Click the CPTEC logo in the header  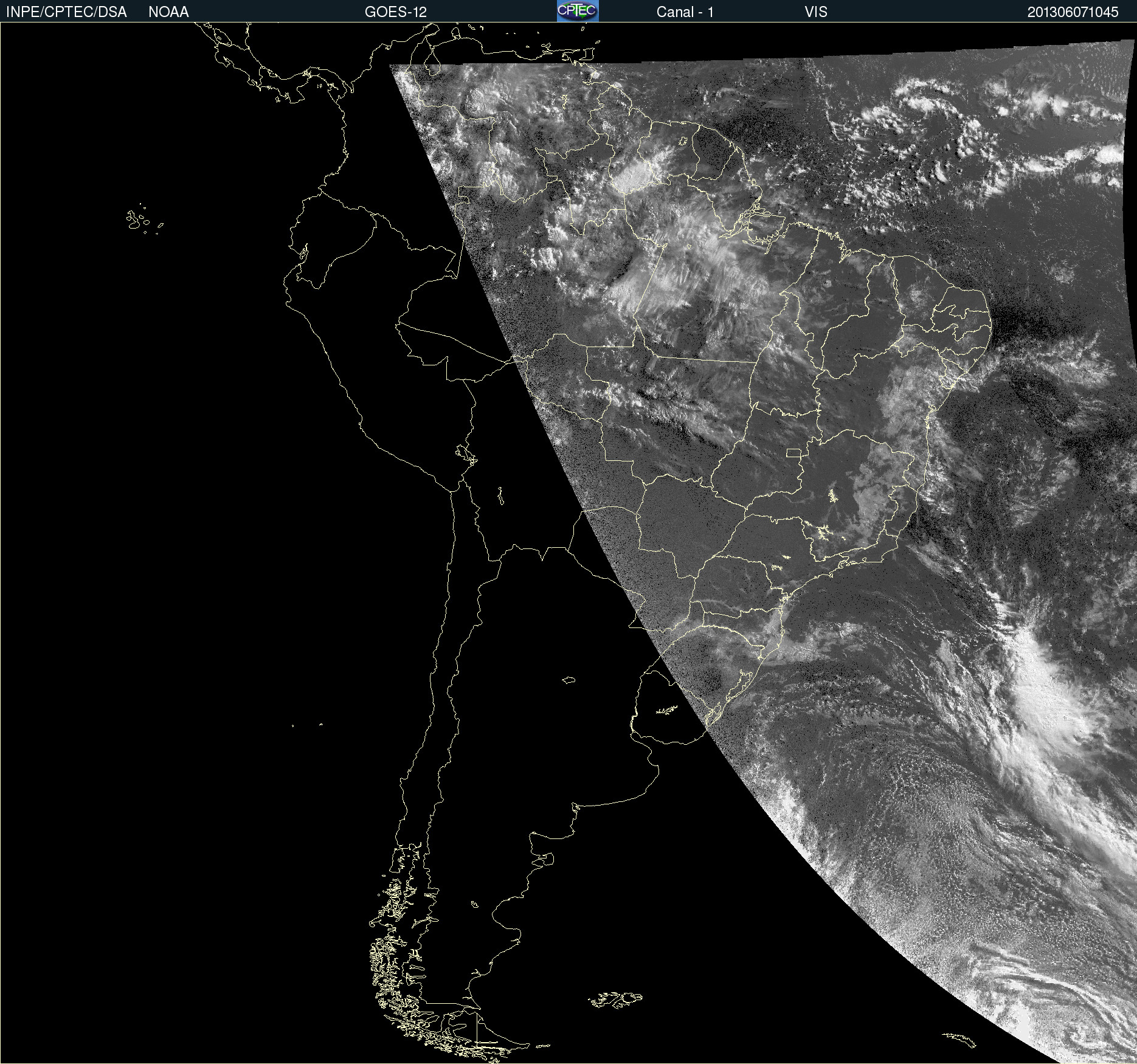(x=578, y=11)
